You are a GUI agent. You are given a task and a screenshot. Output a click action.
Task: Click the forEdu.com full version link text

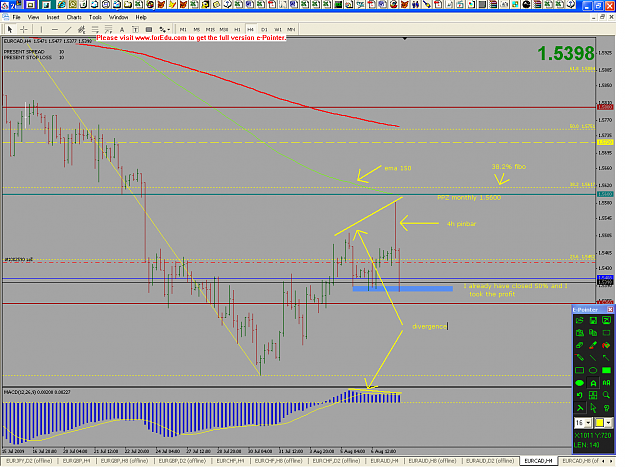click(x=191, y=38)
